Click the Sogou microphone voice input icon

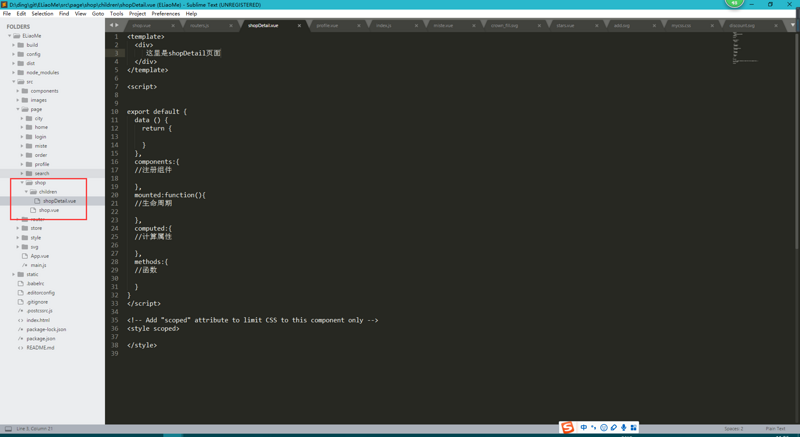point(623,427)
